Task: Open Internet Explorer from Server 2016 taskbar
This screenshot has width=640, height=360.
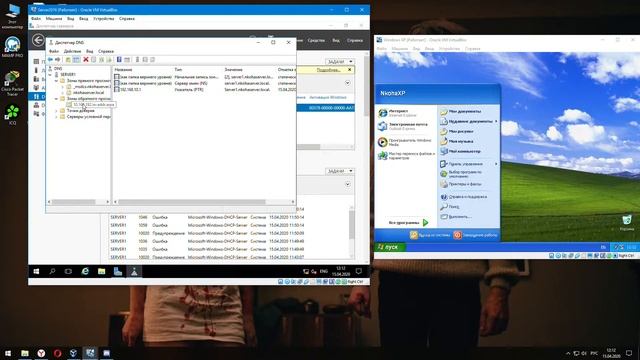Action: click(85, 271)
